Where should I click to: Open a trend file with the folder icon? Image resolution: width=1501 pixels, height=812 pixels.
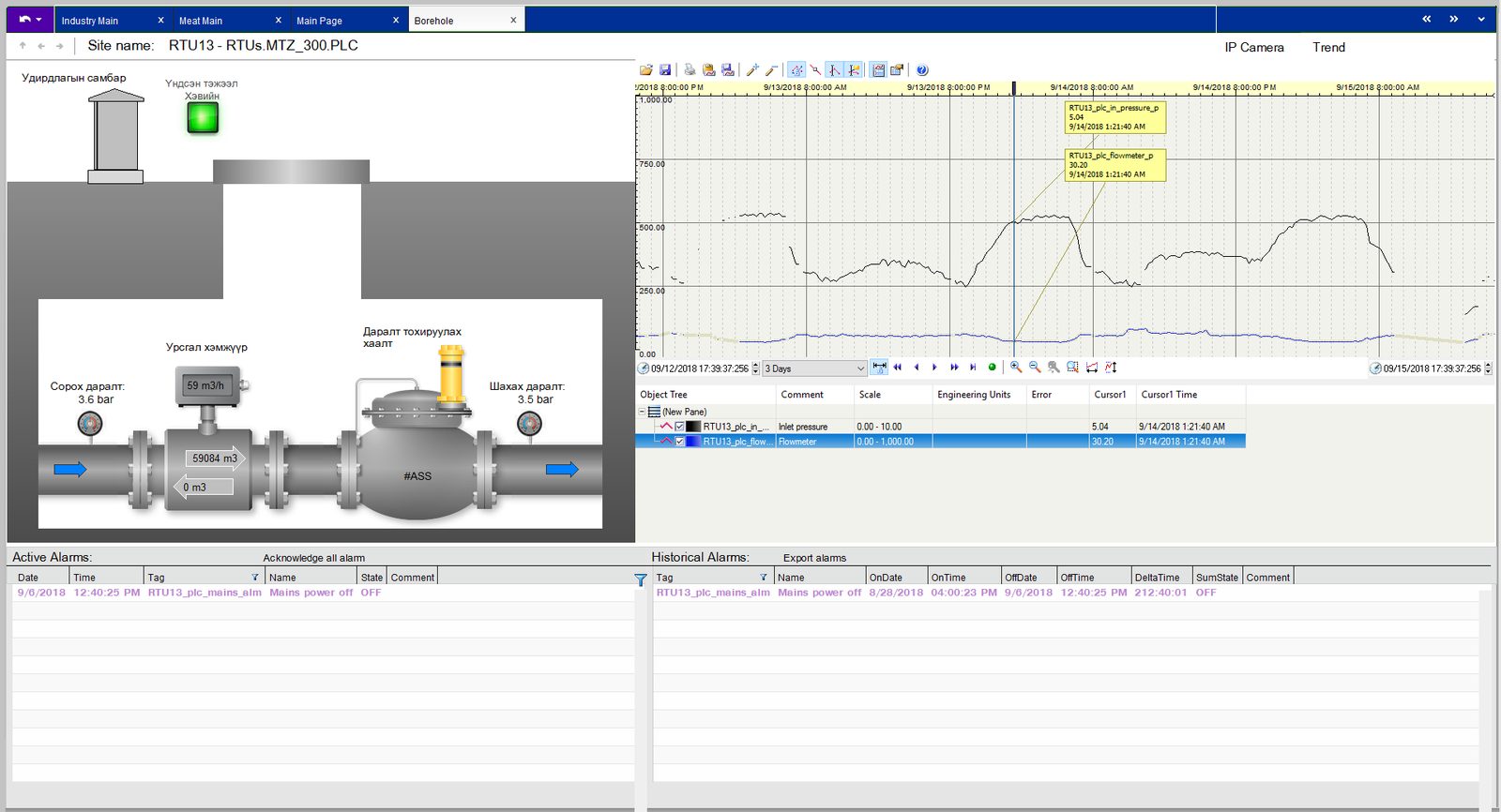click(646, 70)
